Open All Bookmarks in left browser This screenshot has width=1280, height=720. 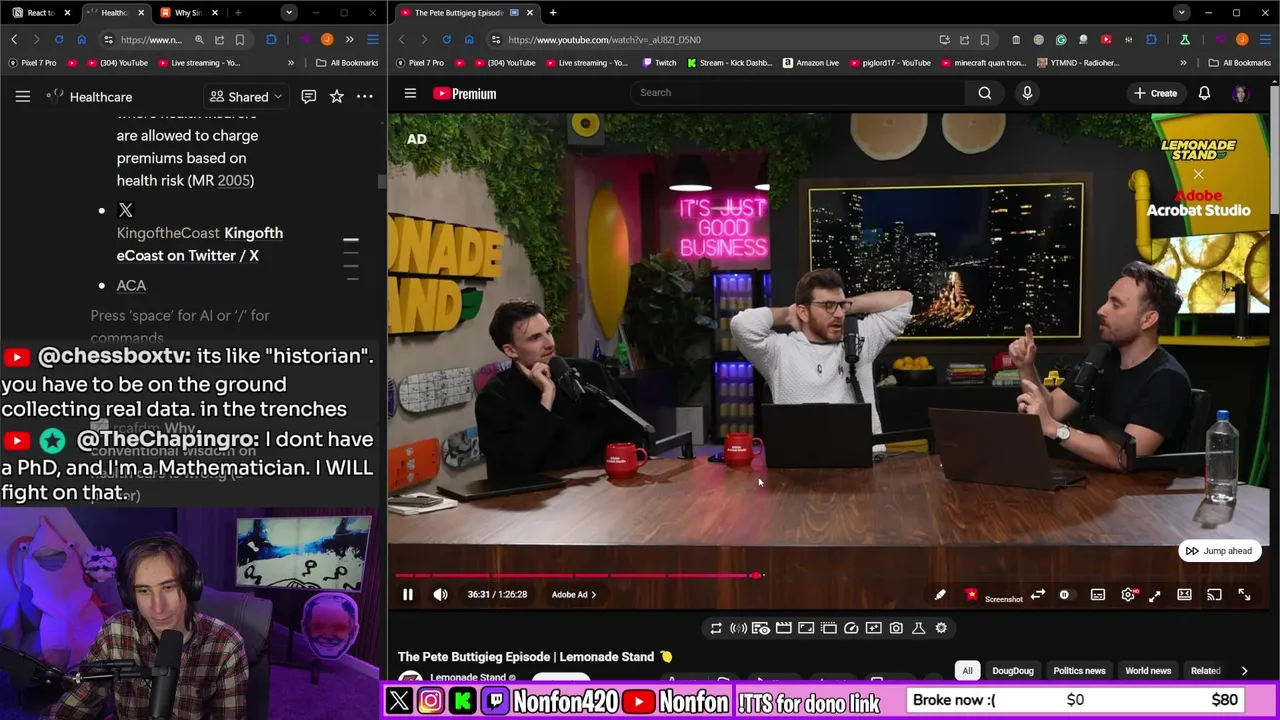347,63
